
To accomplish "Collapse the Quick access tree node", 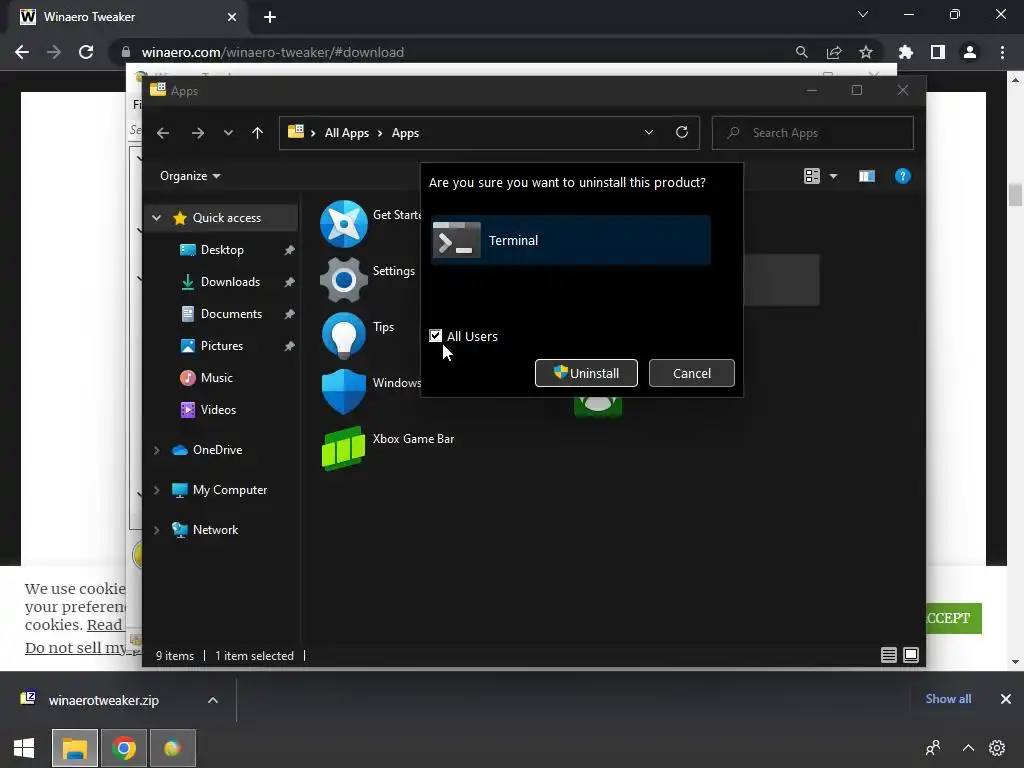I will pos(157,217).
